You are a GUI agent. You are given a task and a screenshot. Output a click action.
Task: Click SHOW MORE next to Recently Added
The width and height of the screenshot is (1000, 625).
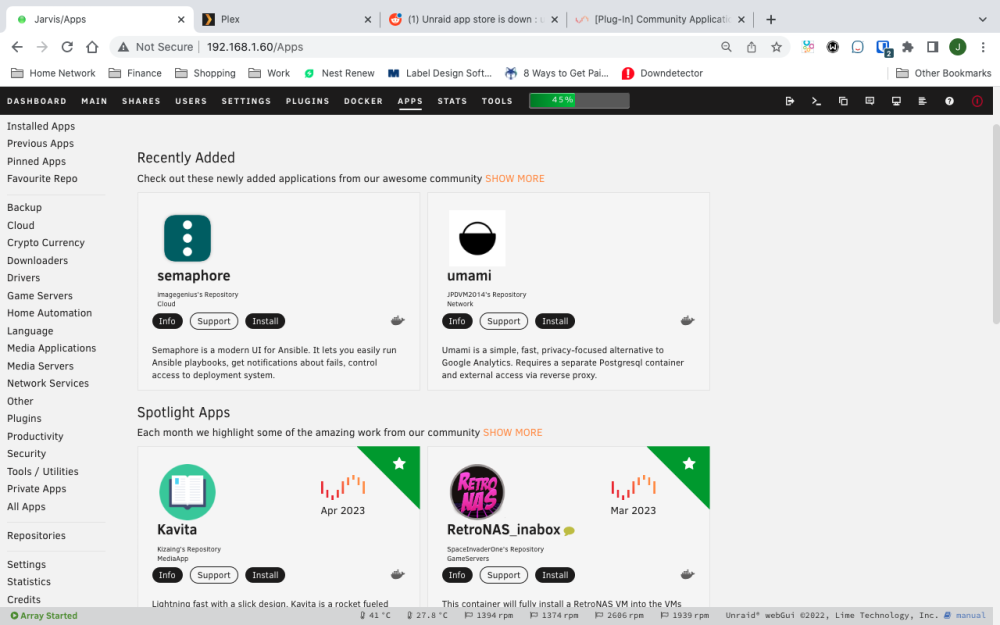[515, 179]
